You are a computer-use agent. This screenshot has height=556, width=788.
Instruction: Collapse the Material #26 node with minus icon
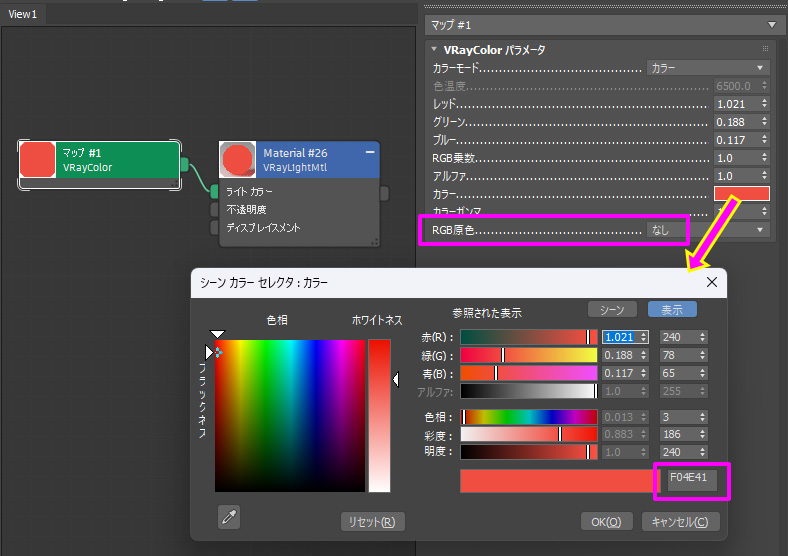[370, 152]
